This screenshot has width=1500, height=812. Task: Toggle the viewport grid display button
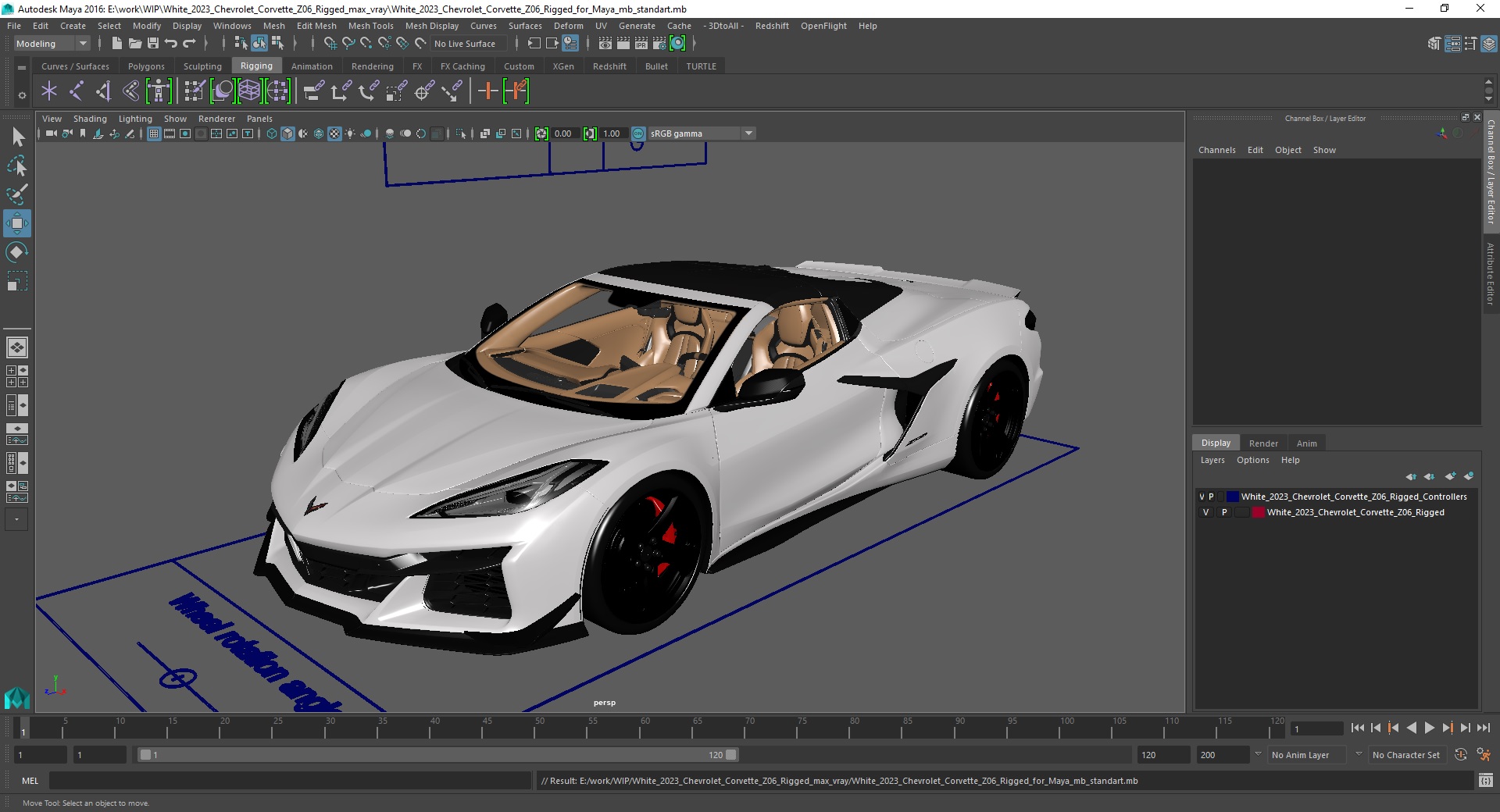pyautogui.click(x=154, y=134)
